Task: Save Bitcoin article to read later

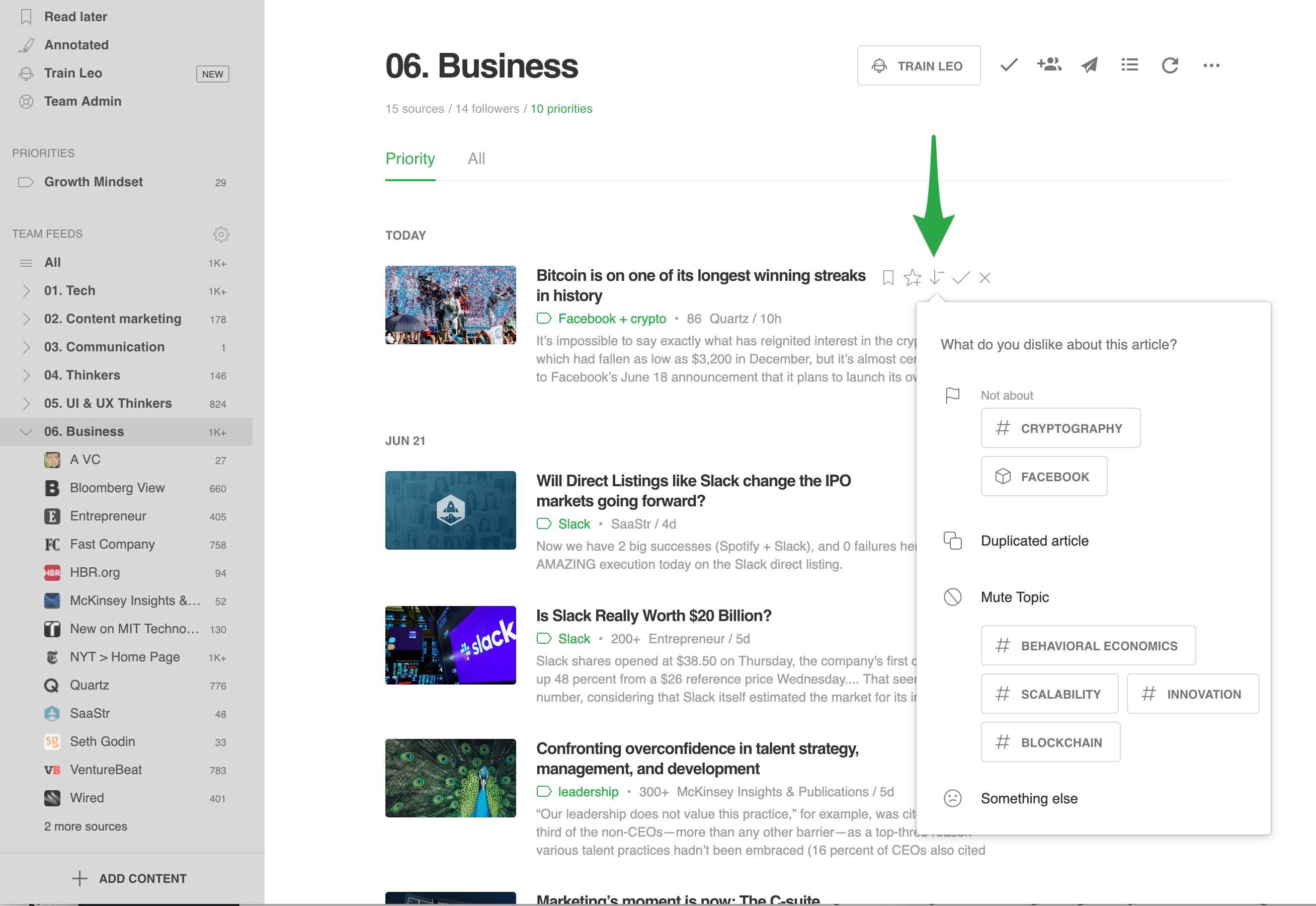Action: coord(888,278)
